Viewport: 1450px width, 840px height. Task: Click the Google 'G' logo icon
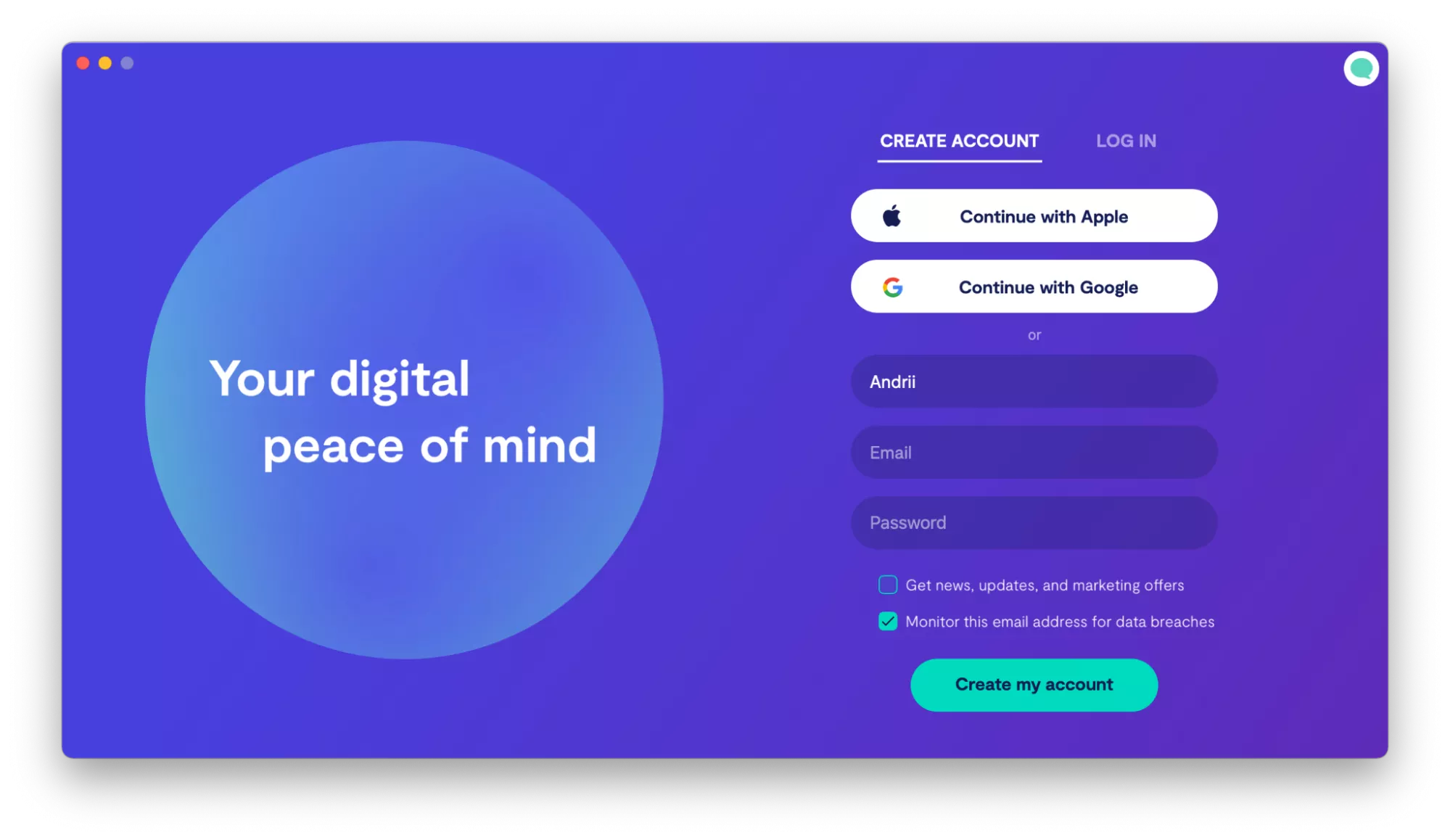click(x=891, y=287)
